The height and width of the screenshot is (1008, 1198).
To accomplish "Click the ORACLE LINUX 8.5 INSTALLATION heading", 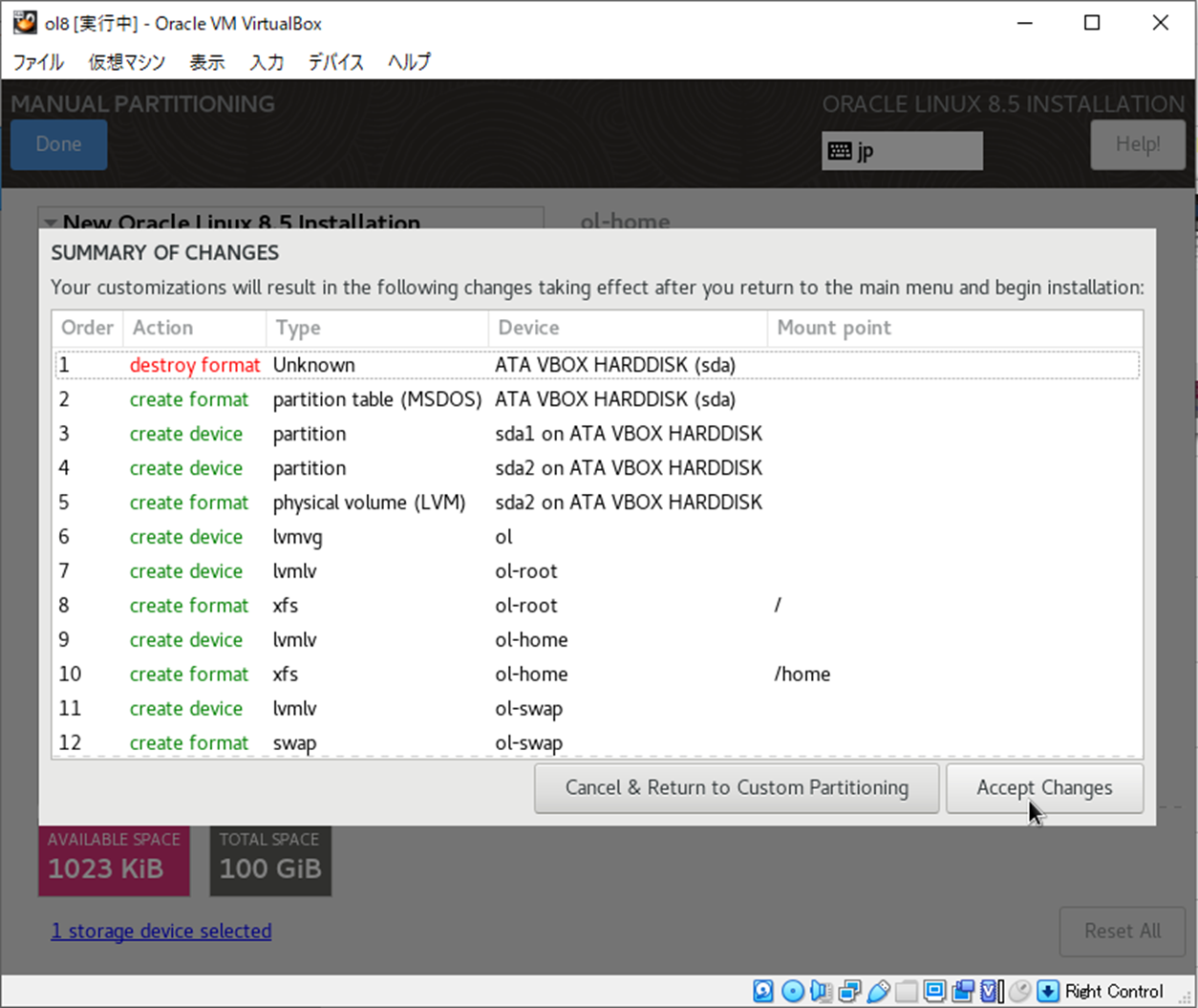I will (1003, 104).
